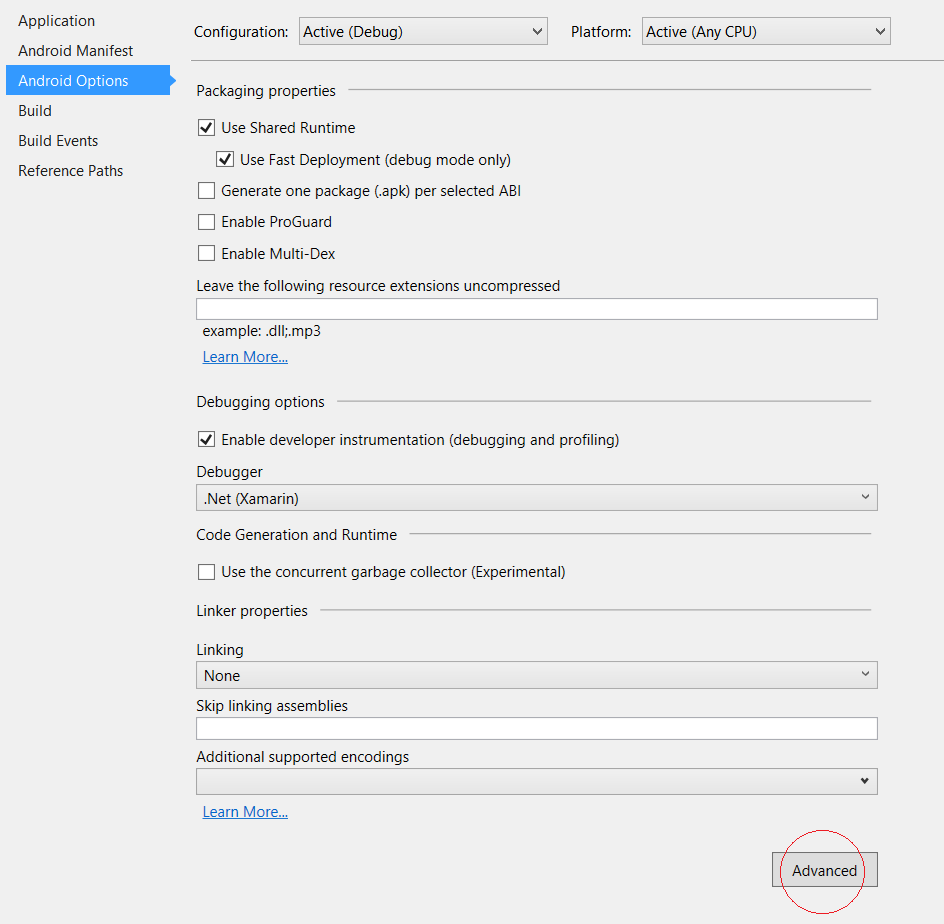The width and height of the screenshot is (944, 924).
Task: Expand the Configuration dropdown
Action: click(x=423, y=32)
